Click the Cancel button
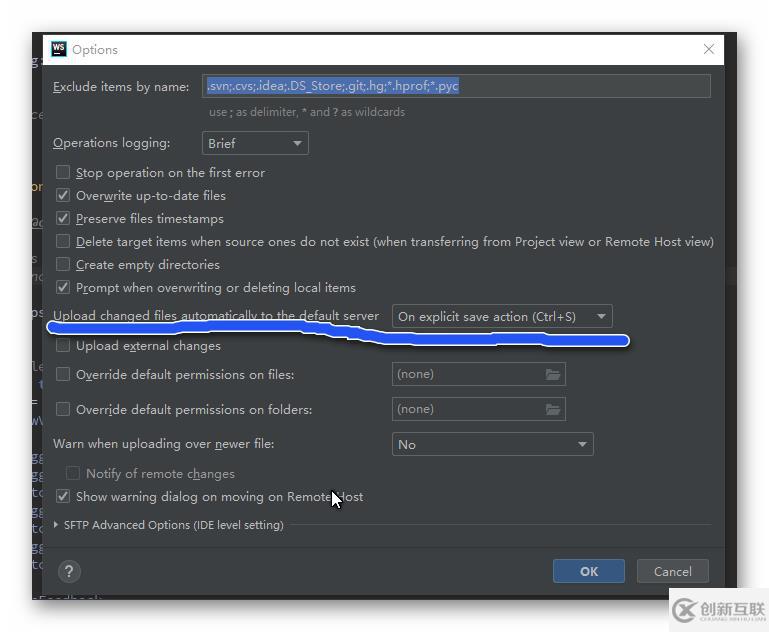The width and height of the screenshot is (769, 632). pos(672,571)
